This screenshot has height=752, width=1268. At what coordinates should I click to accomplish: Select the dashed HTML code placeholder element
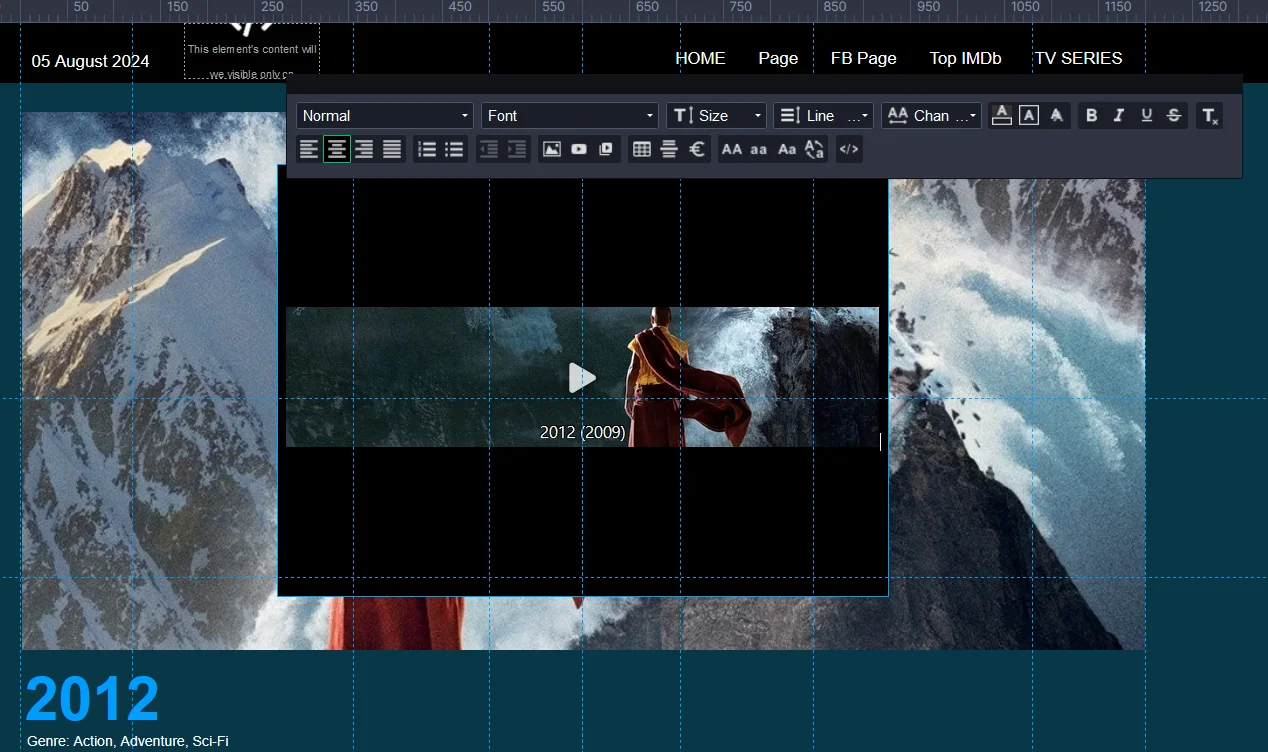252,50
